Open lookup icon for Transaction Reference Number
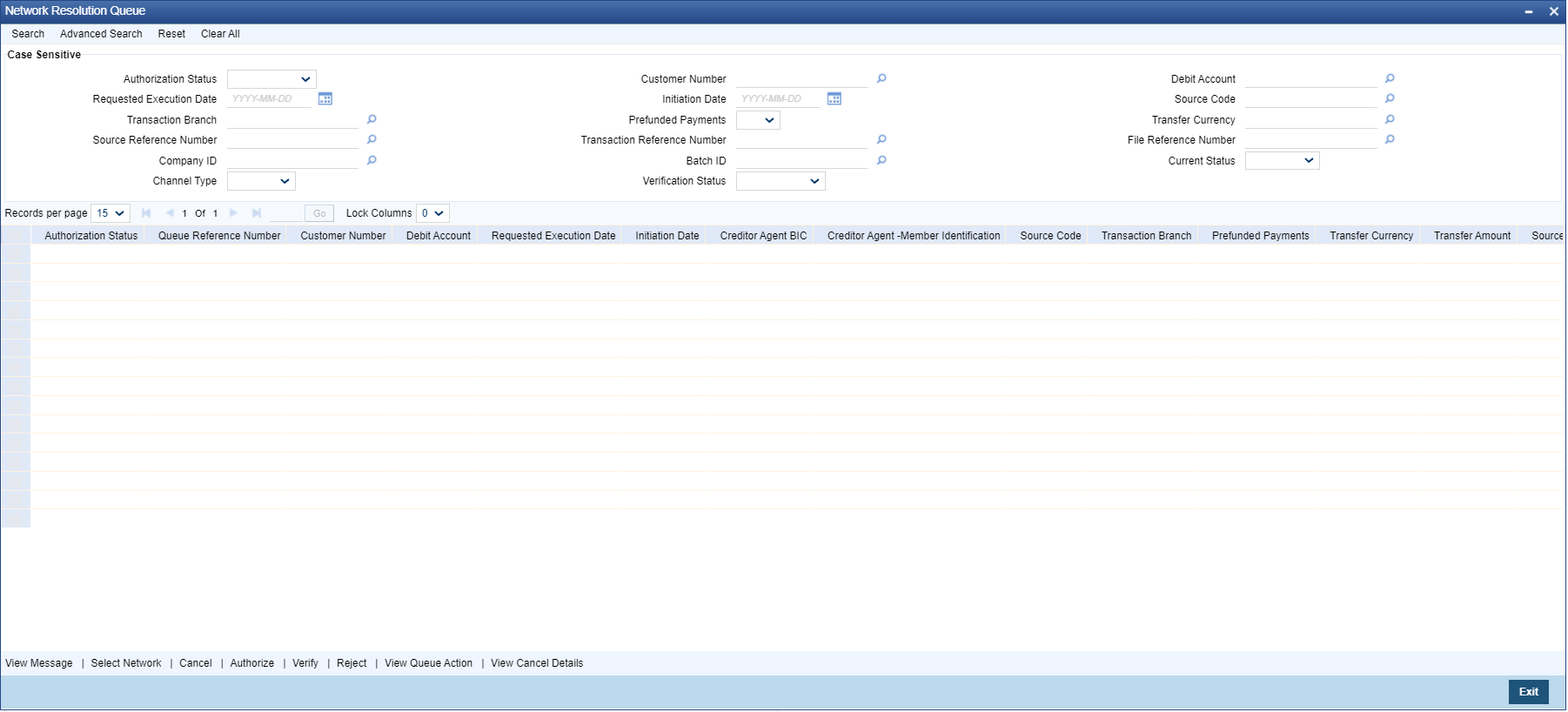Image resolution: width=1568 pixels, height=712 pixels. (881, 139)
